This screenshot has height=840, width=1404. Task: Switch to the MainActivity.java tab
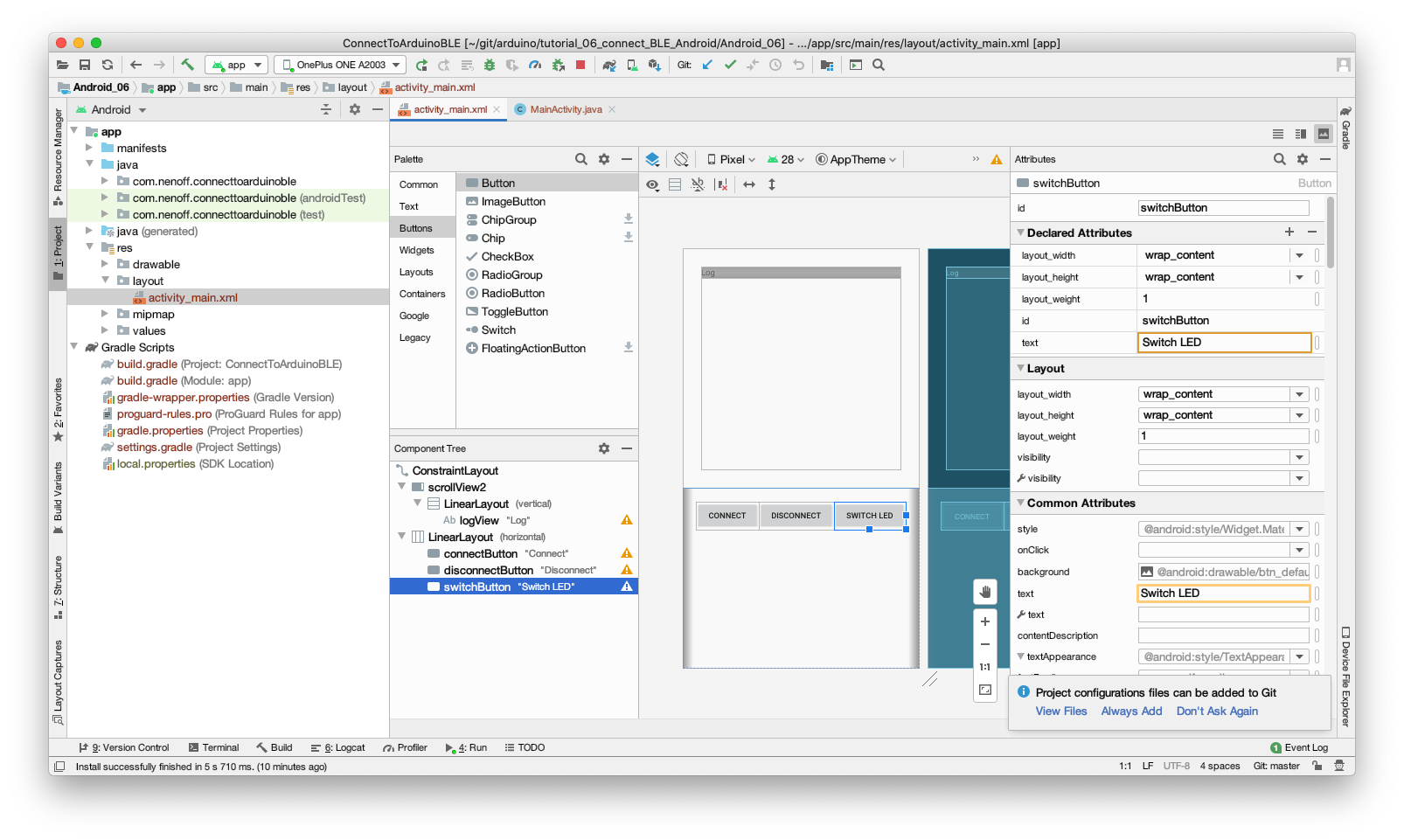pyautogui.click(x=565, y=109)
